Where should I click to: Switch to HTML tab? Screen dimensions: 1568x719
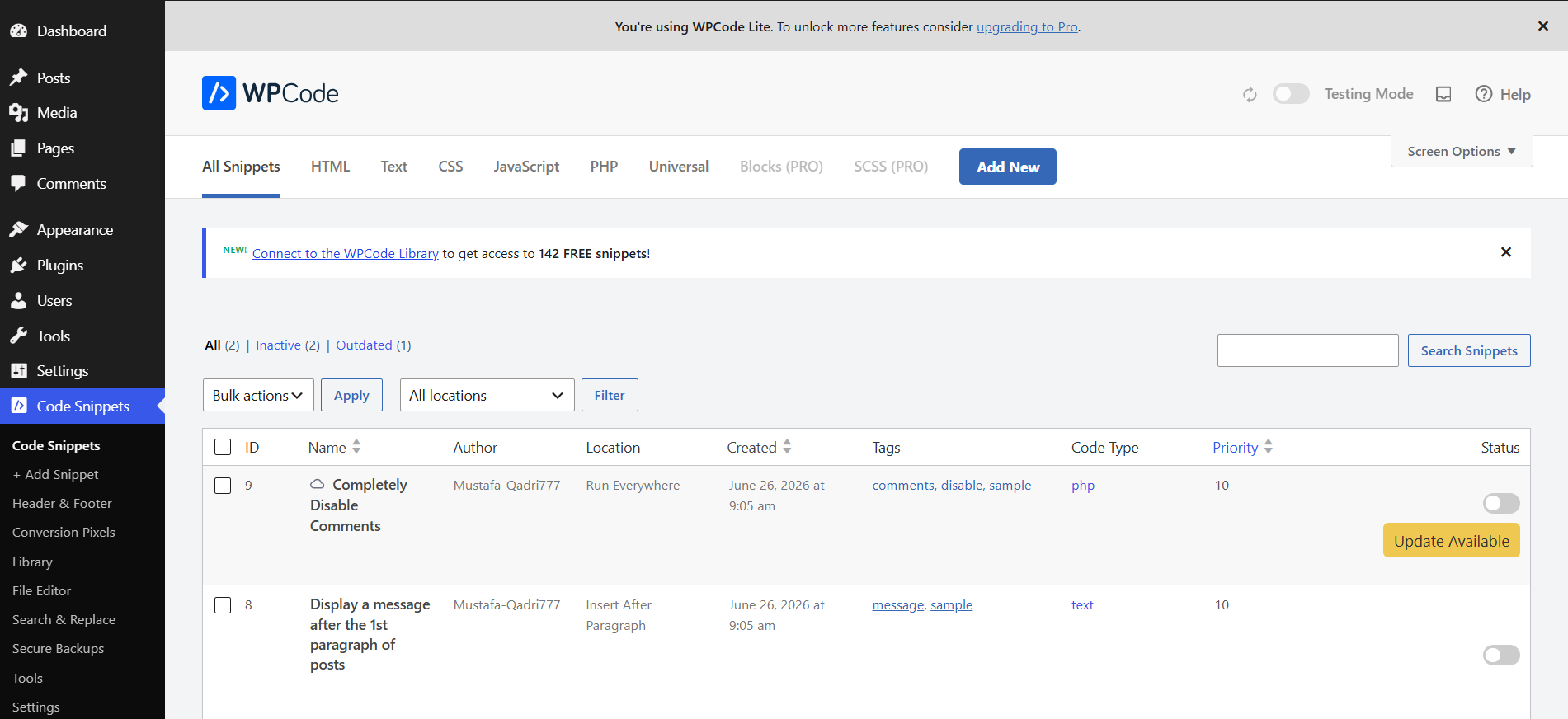[330, 167]
